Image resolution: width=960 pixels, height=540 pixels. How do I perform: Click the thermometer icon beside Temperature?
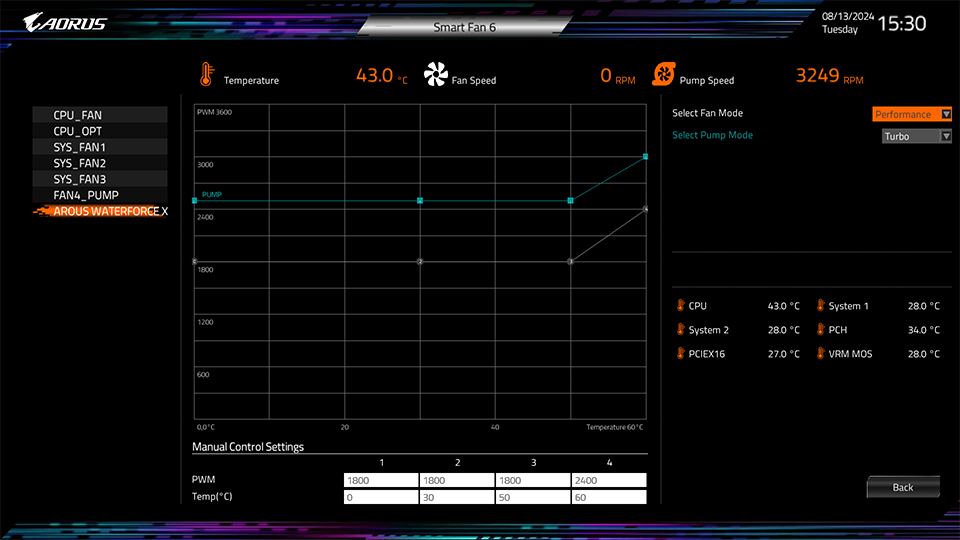pyautogui.click(x=206, y=75)
